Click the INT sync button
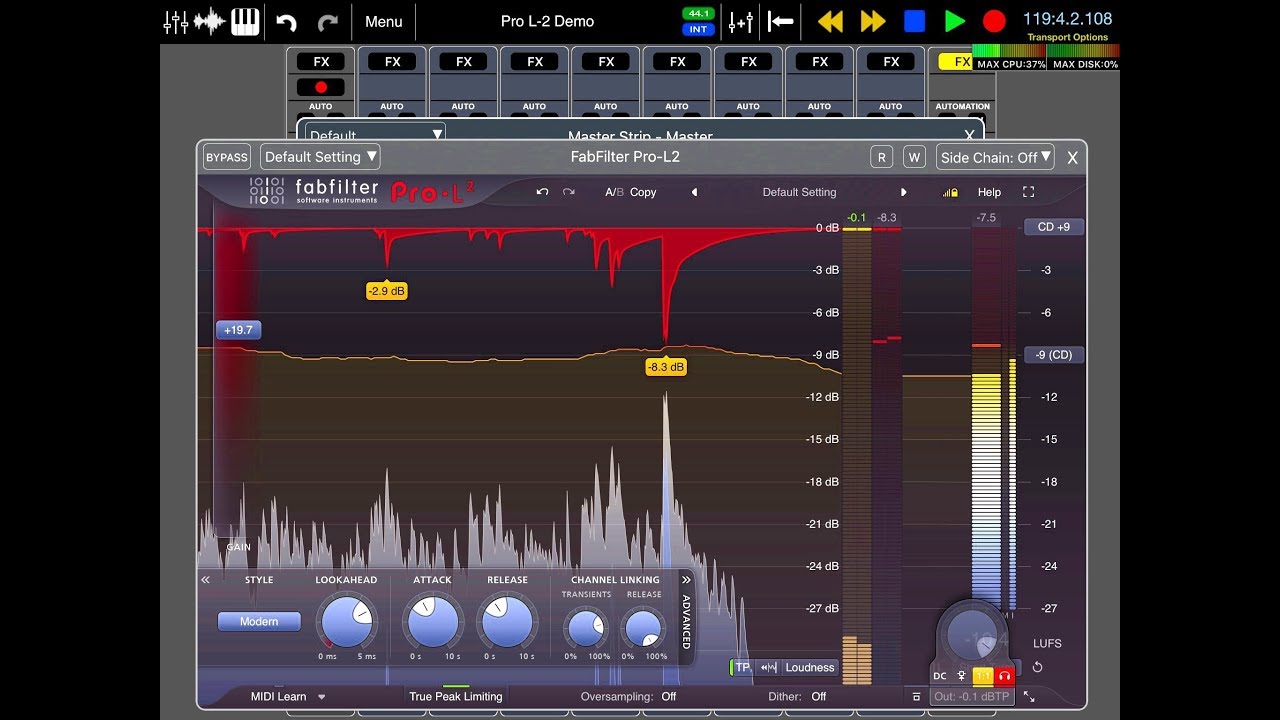1280x720 pixels. 697,29
